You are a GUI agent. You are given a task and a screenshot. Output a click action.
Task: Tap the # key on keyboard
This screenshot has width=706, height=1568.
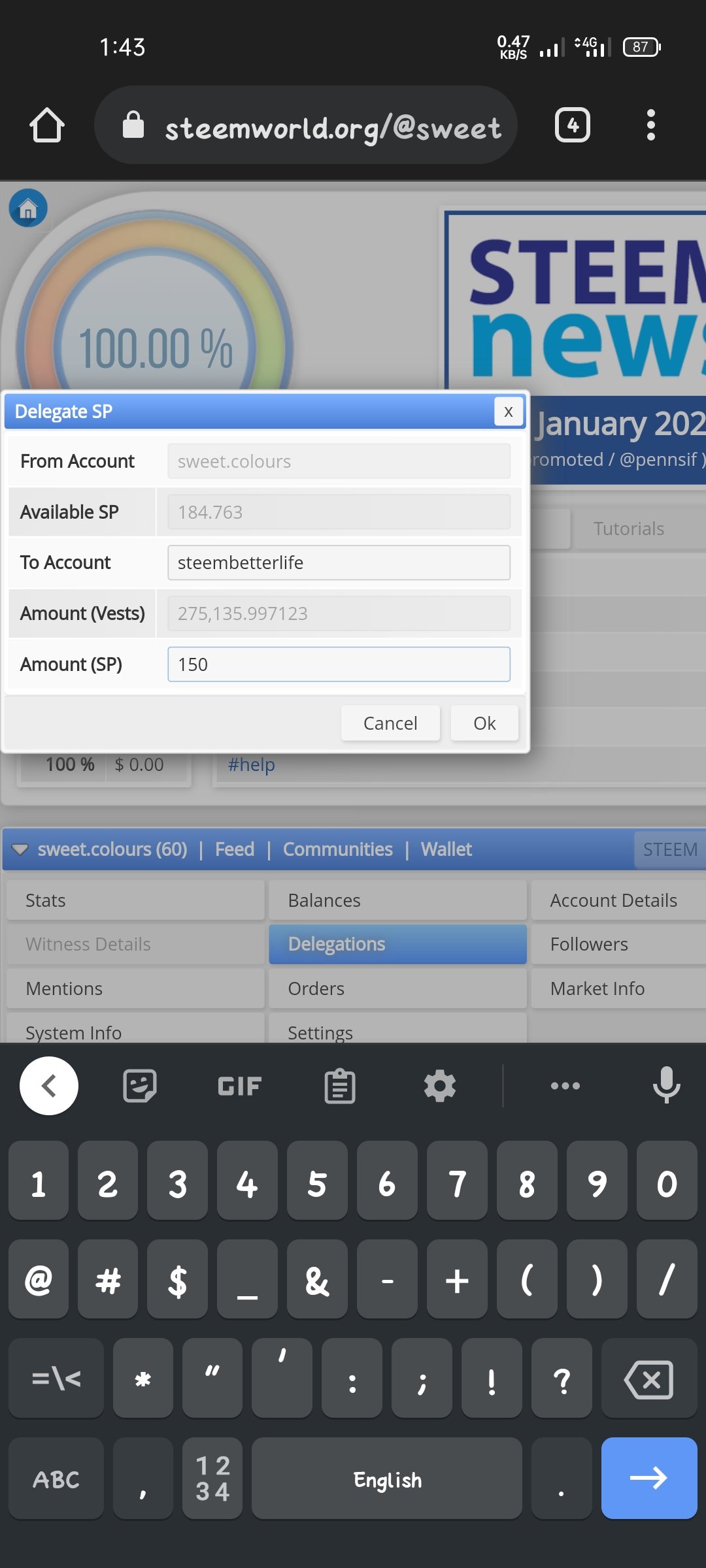tap(108, 1279)
